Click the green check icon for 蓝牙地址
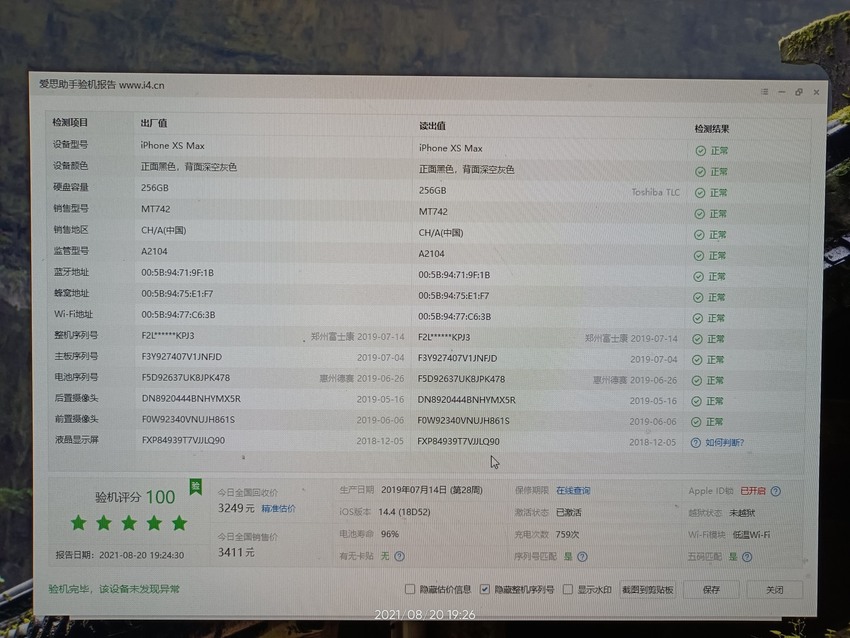The image size is (850, 638). click(698, 277)
